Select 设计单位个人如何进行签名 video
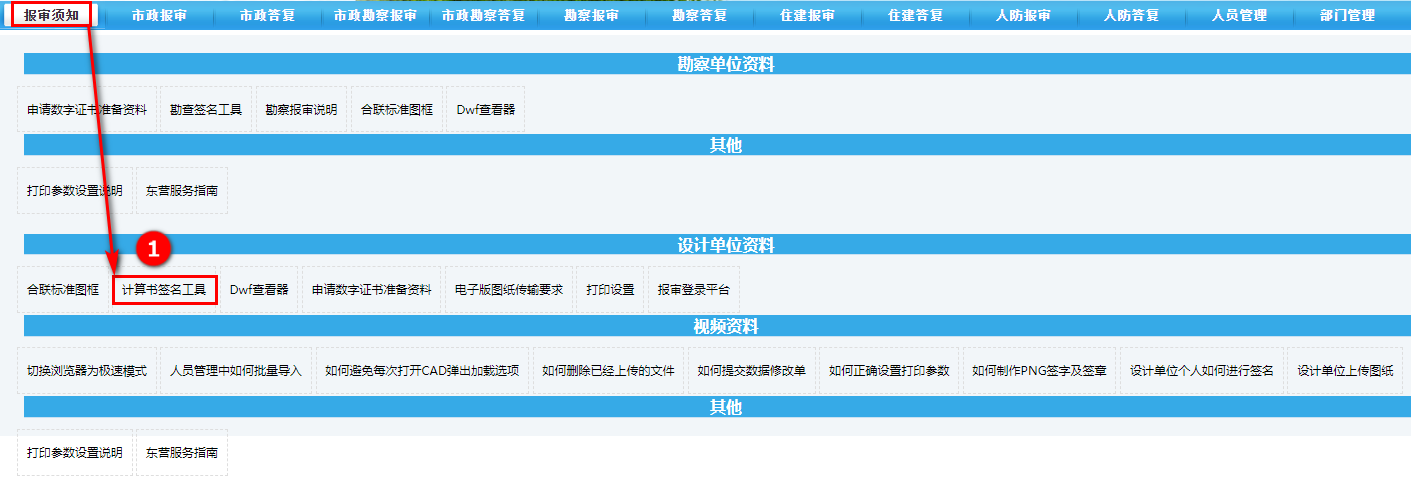This screenshot has width=1411, height=480. [x=1201, y=371]
